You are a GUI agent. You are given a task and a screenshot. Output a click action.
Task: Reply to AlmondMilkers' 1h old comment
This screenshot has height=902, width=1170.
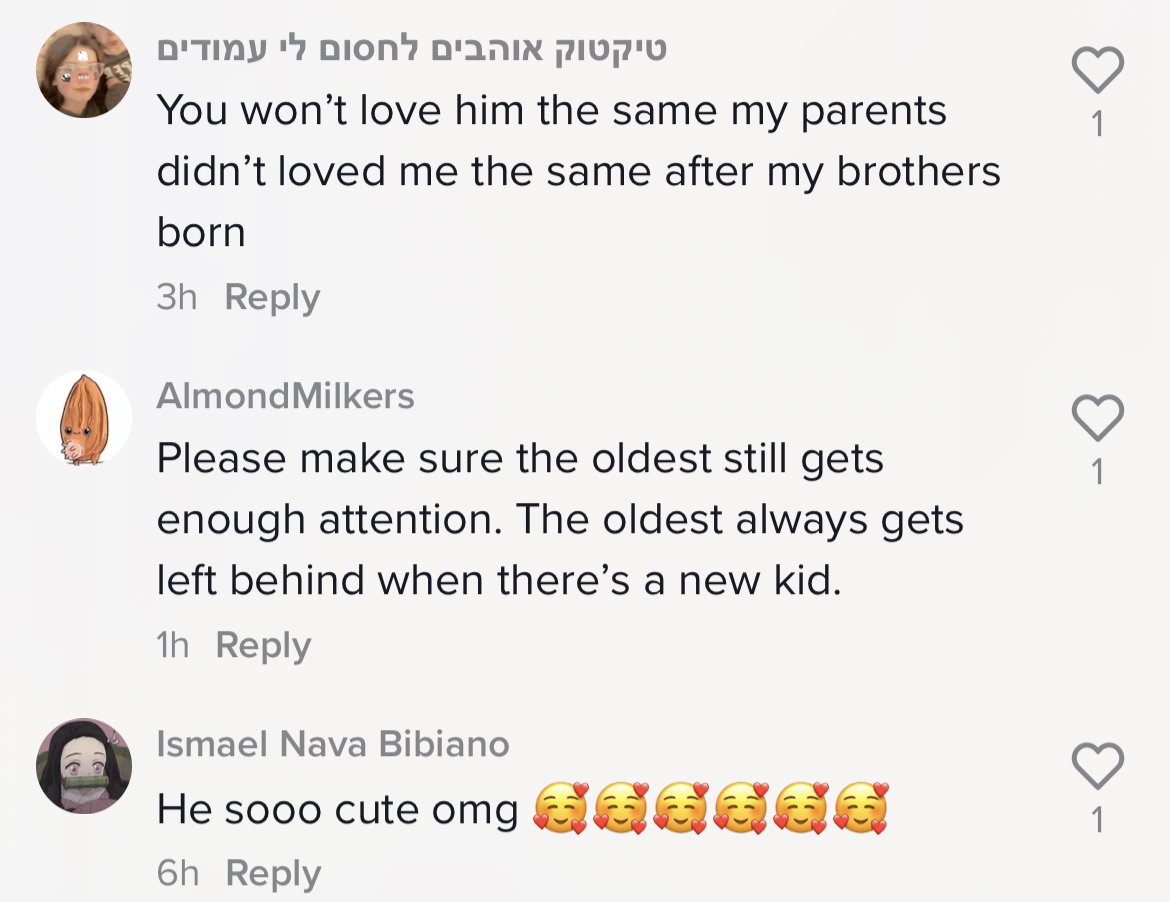coord(263,645)
